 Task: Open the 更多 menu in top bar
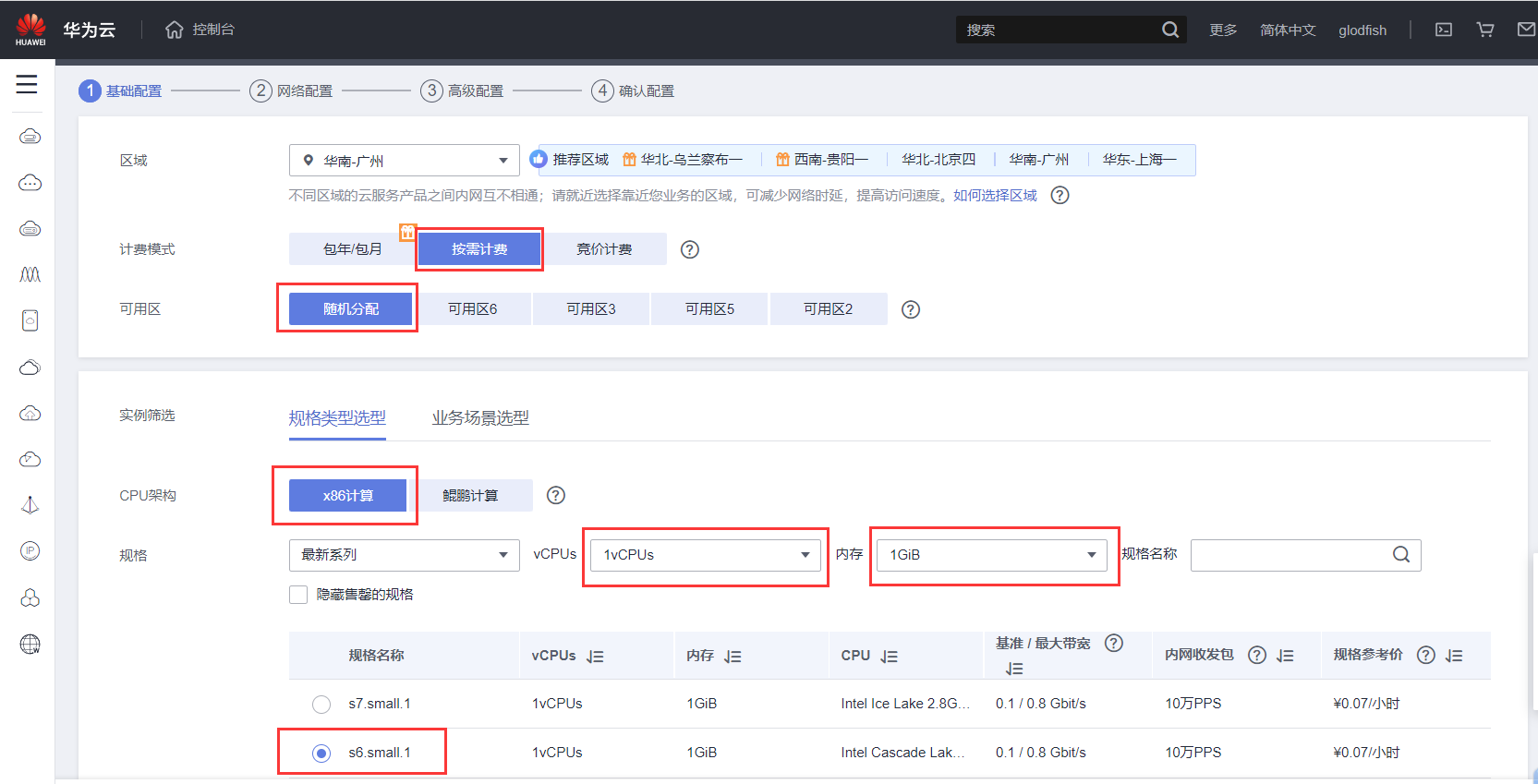click(1223, 30)
